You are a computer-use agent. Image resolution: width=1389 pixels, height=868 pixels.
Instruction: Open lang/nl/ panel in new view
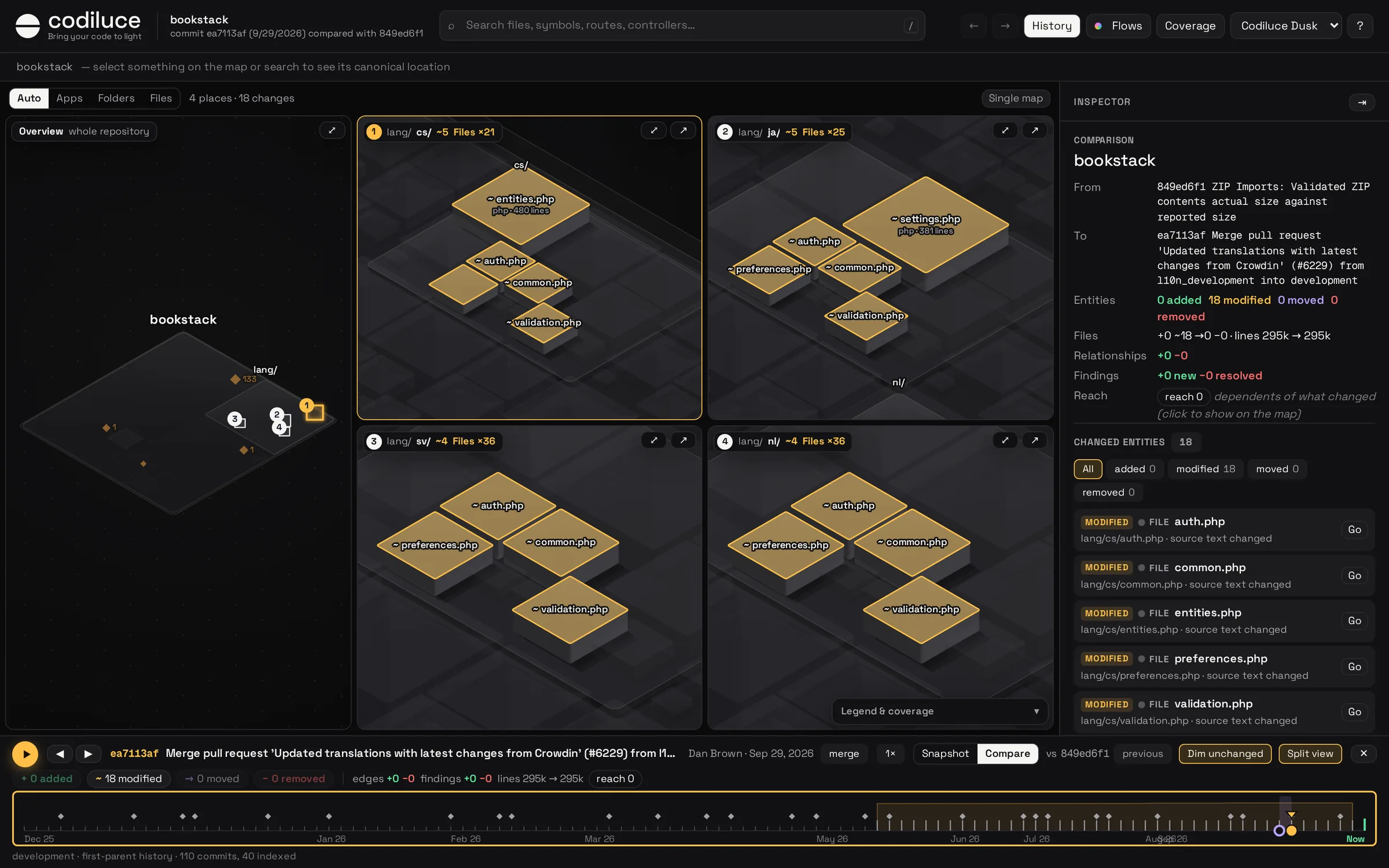1035,440
